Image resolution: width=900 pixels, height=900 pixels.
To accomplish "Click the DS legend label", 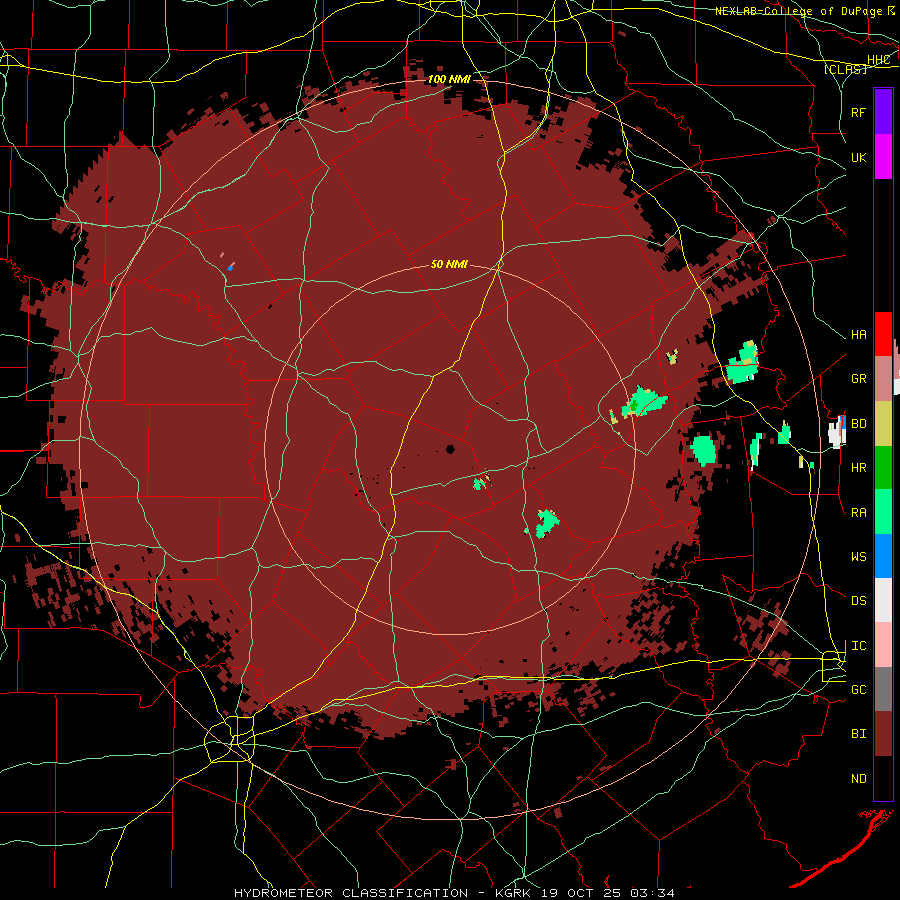I will click(x=859, y=601).
